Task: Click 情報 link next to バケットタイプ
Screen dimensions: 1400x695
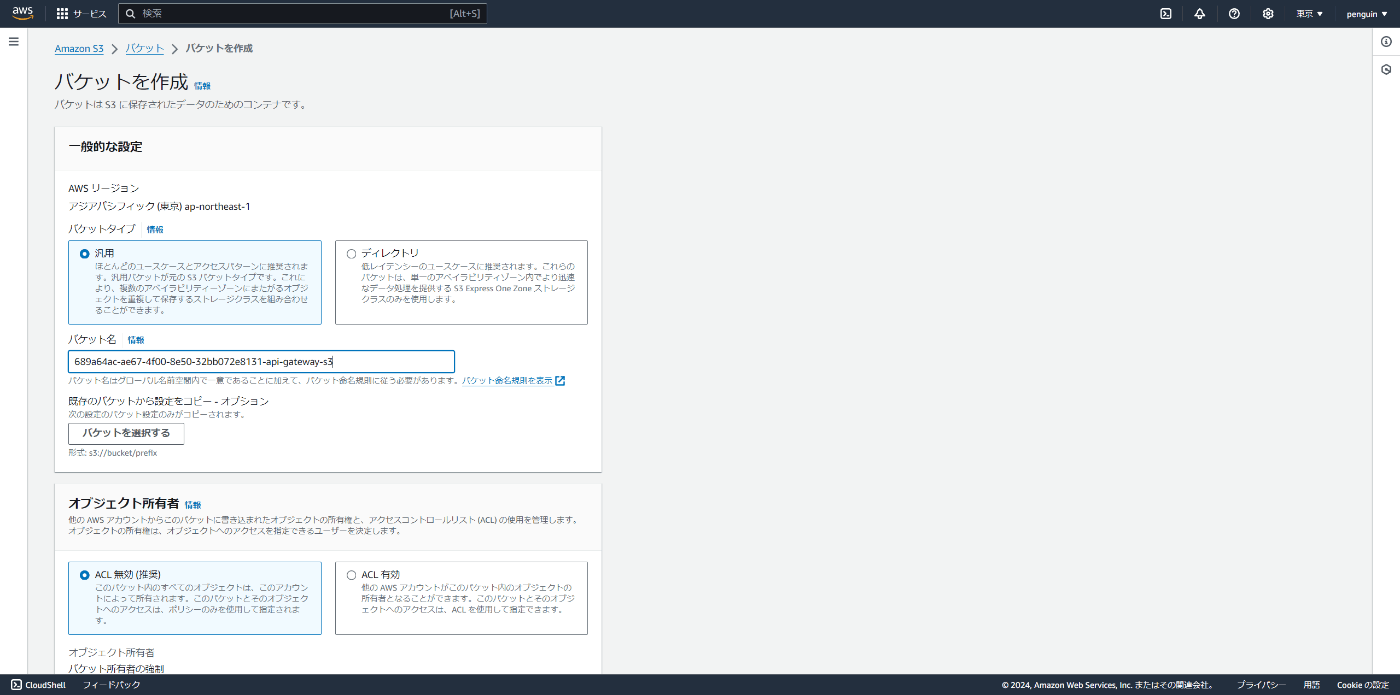Action: coord(155,230)
